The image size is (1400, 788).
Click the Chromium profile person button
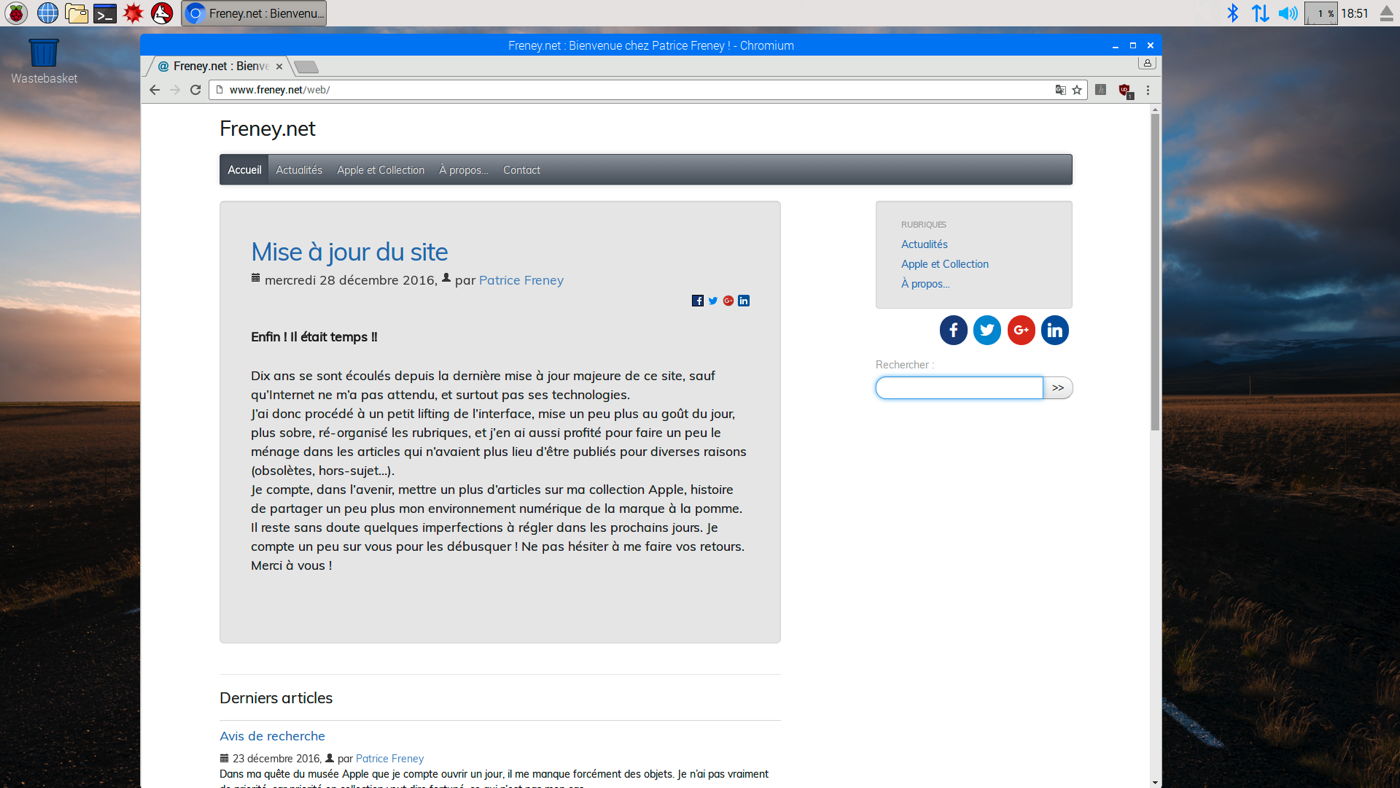coord(1147,62)
